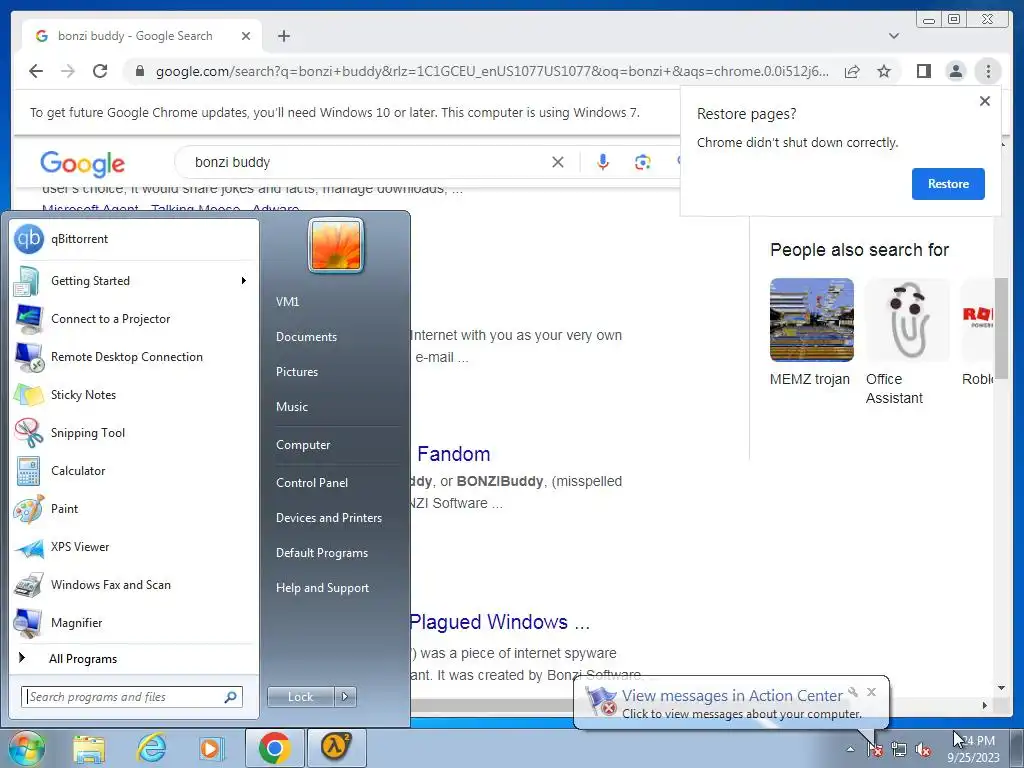Click Chrome back arrow
Image resolution: width=1024 pixels, height=768 pixels.
[36, 71]
